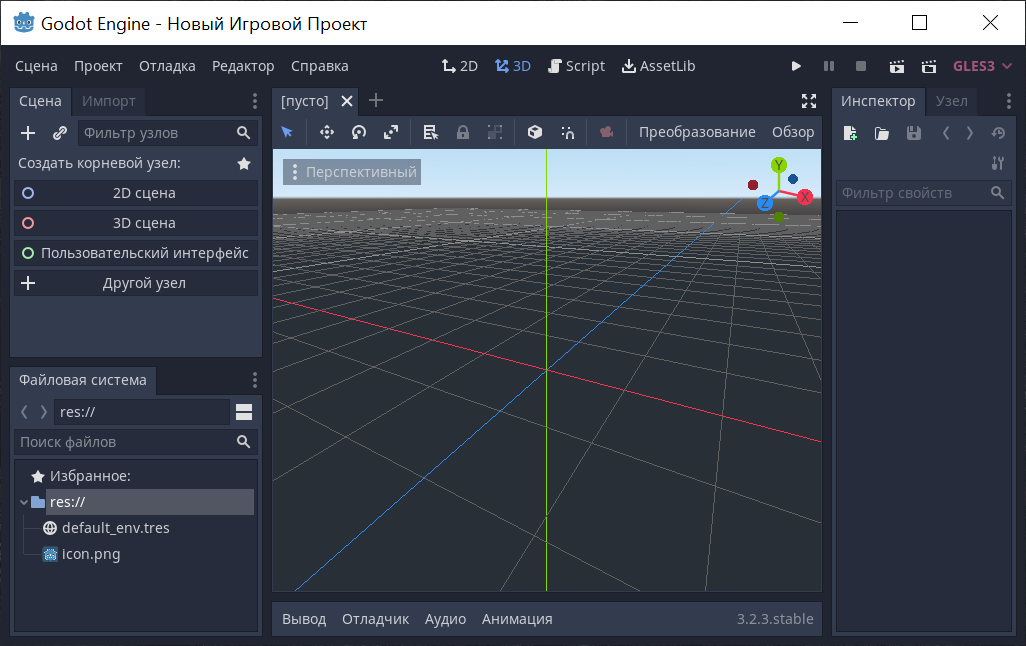Pause the running scene
1026x646 pixels.
coord(829,66)
